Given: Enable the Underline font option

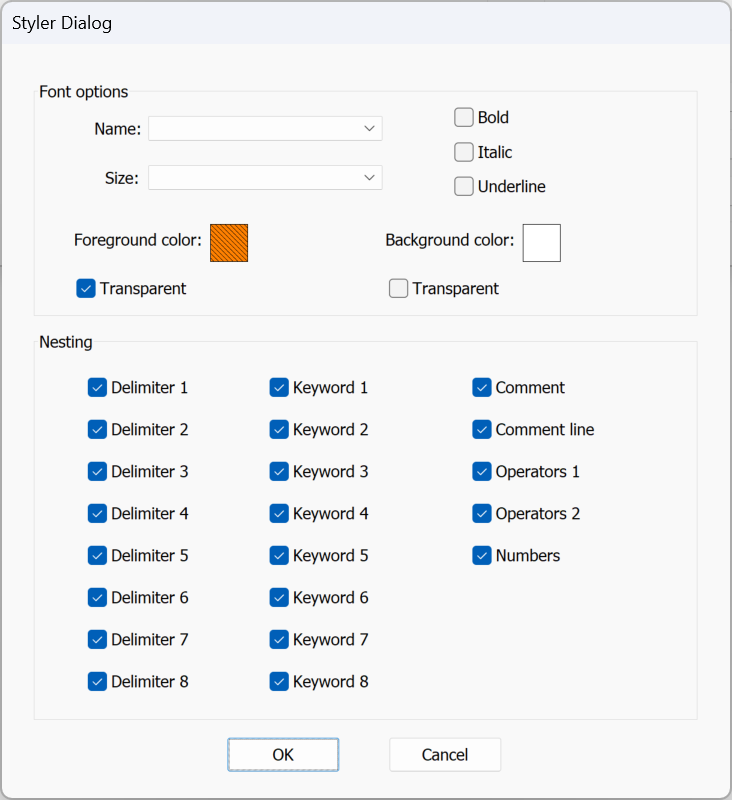Looking at the screenshot, I should (x=464, y=186).
